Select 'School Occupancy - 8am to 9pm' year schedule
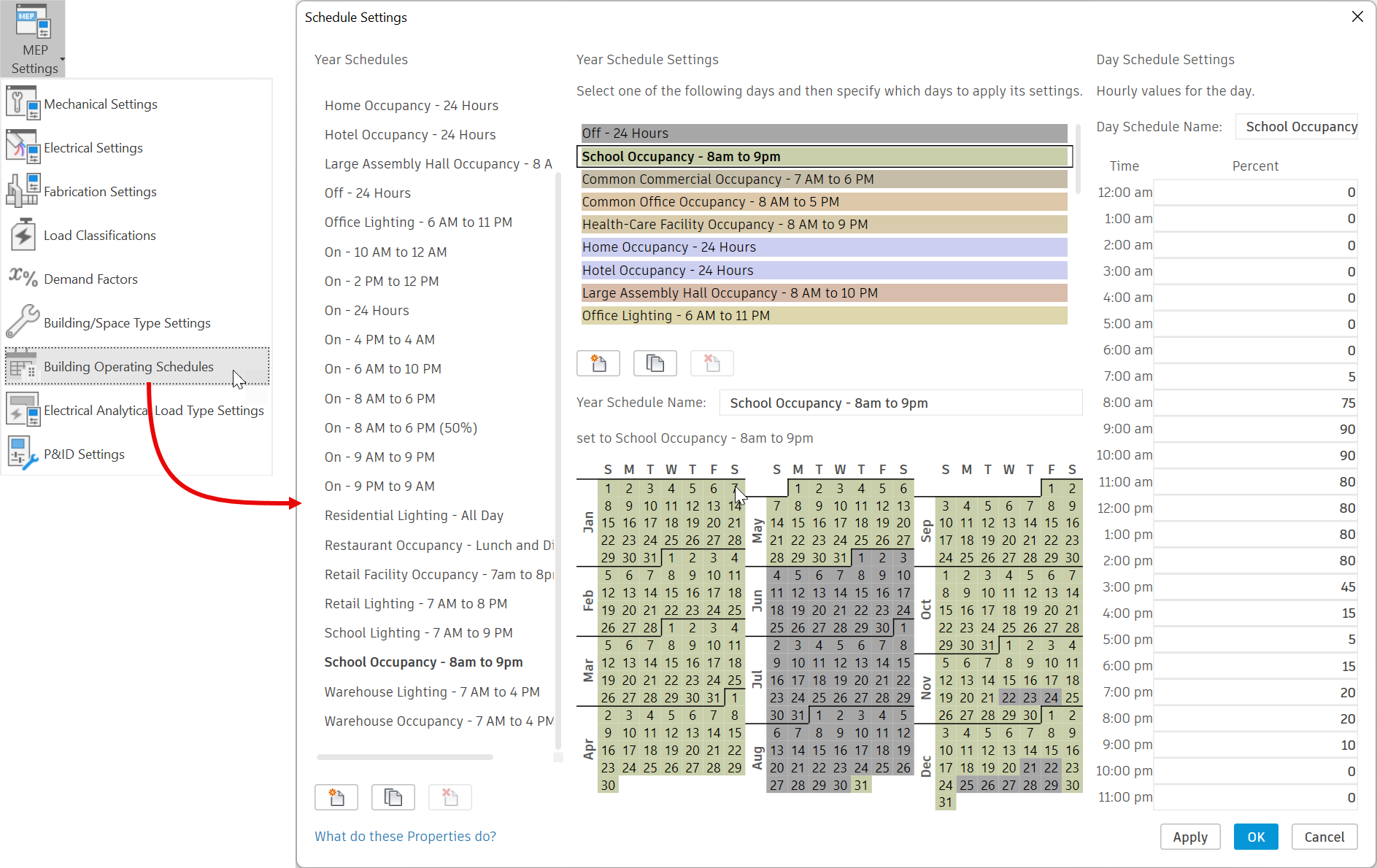Screen dimensions: 1377x868 (423, 662)
